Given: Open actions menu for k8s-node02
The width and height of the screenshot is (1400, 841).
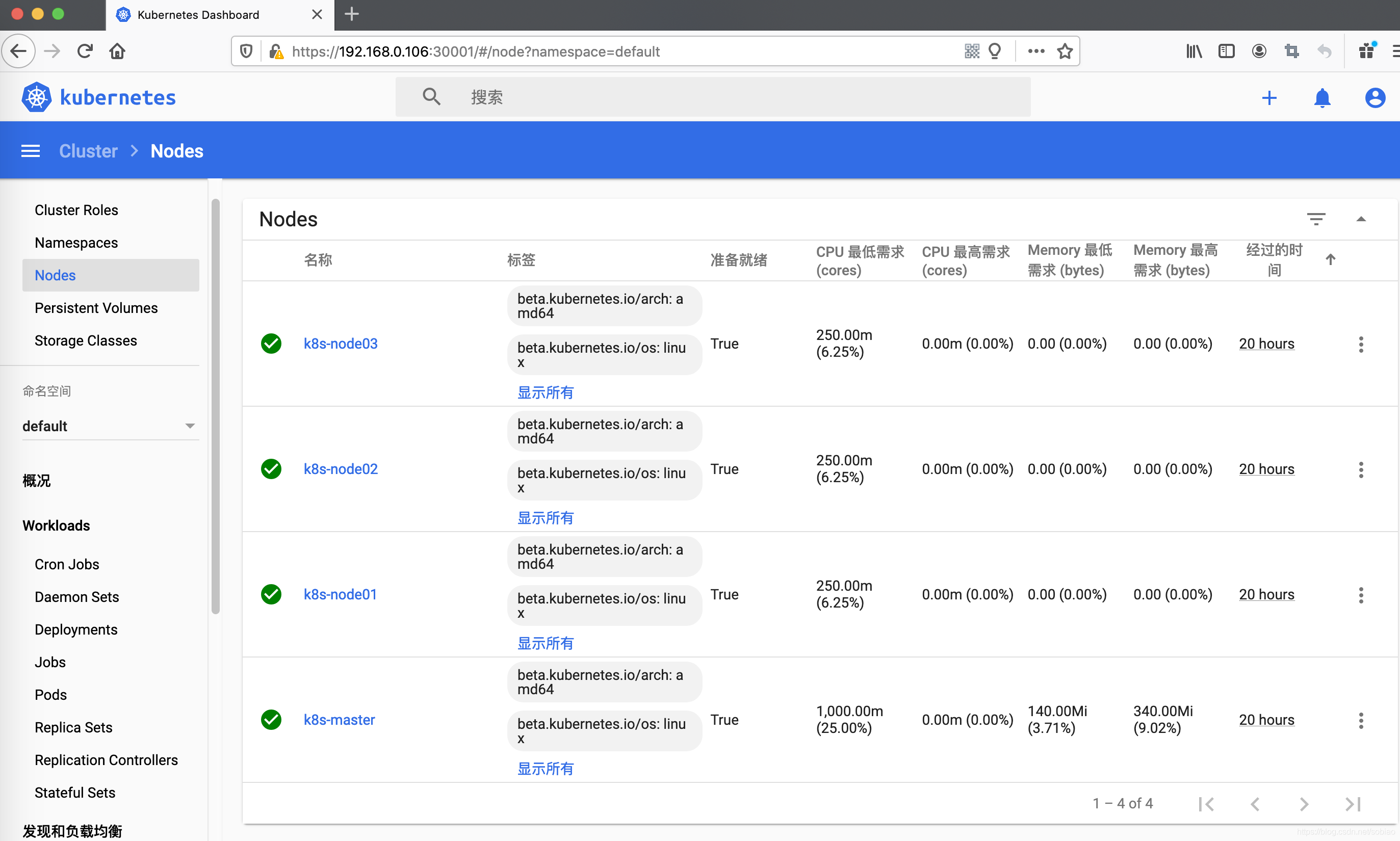Looking at the screenshot, I should [x=1361, y=469].
